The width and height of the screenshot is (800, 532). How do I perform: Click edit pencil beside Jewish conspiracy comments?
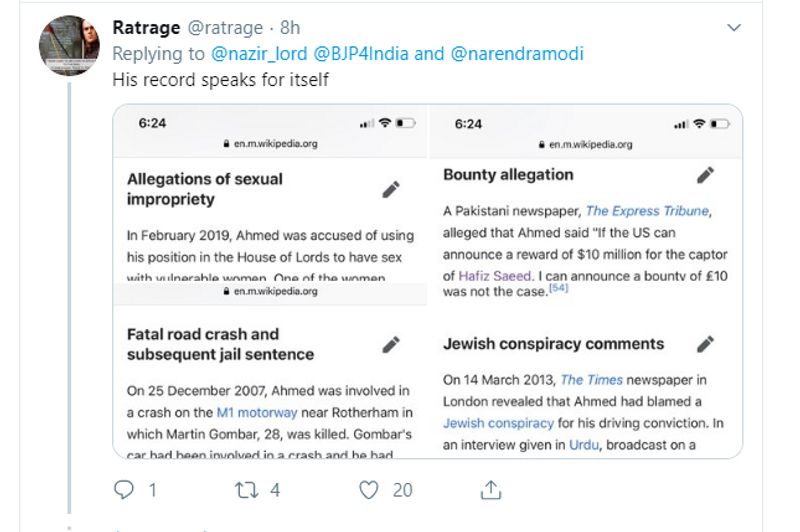(x=706, y=344)
